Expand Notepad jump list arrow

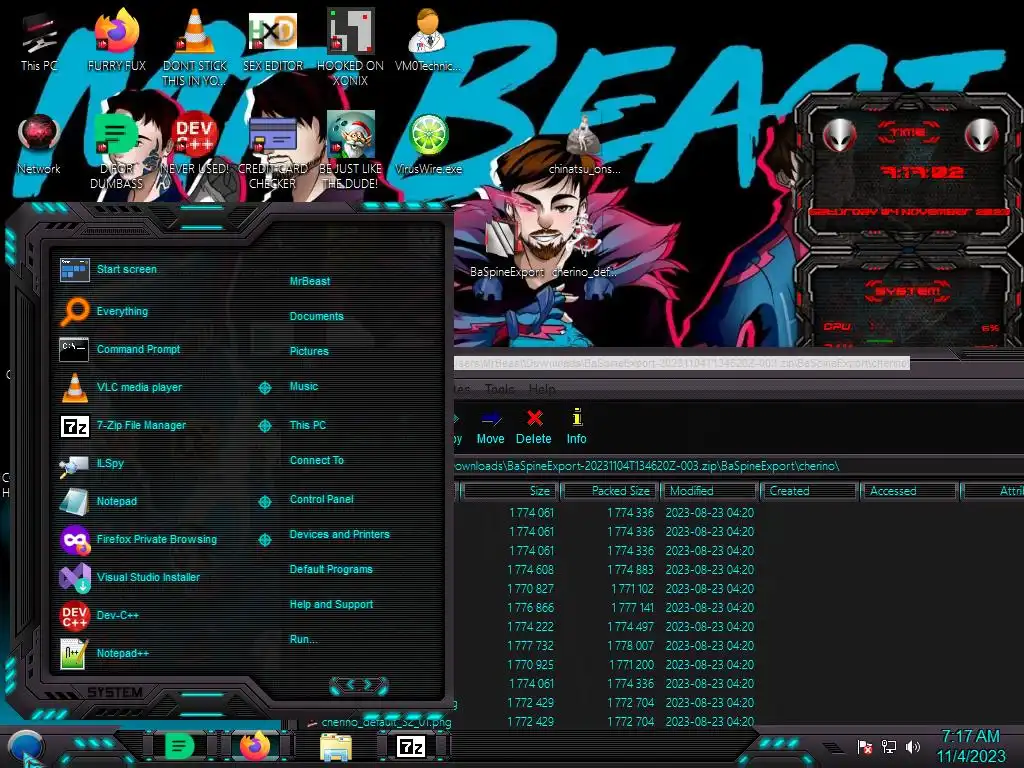264,502
